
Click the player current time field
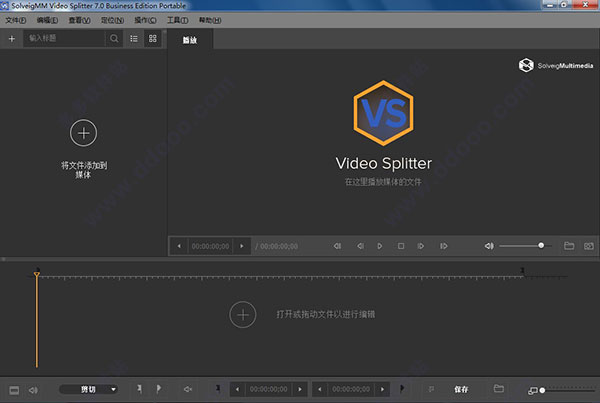coord(210,246)
